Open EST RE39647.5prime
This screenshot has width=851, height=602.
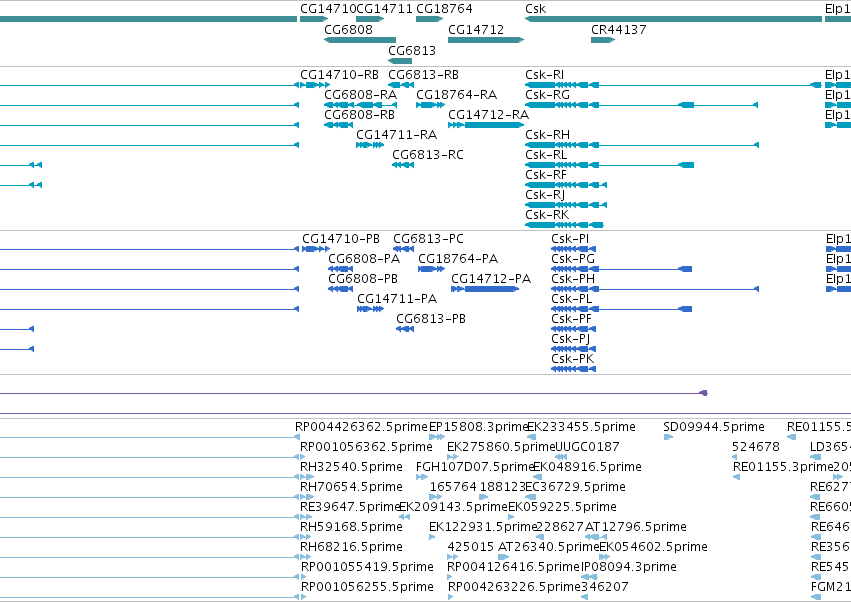click(351, 508)
